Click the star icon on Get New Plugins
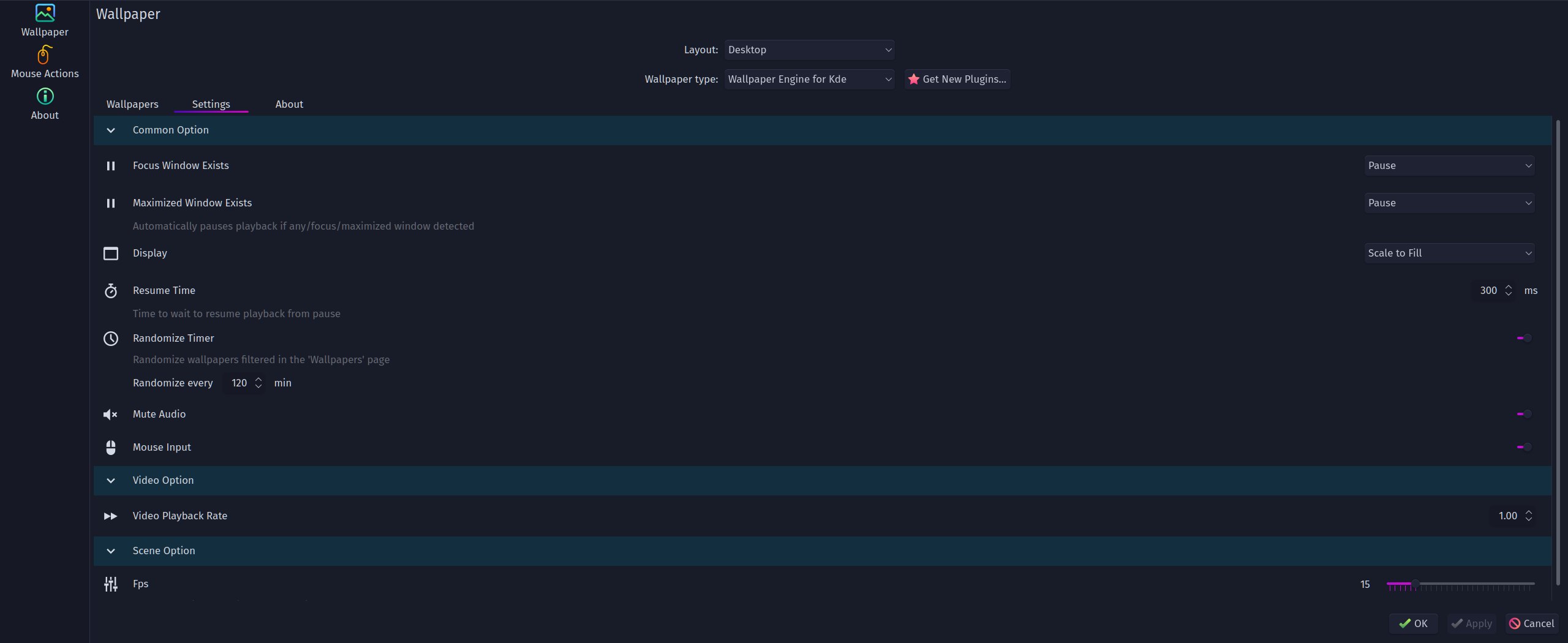Screen dimensions: 1568x643 (x=914, y=79)
